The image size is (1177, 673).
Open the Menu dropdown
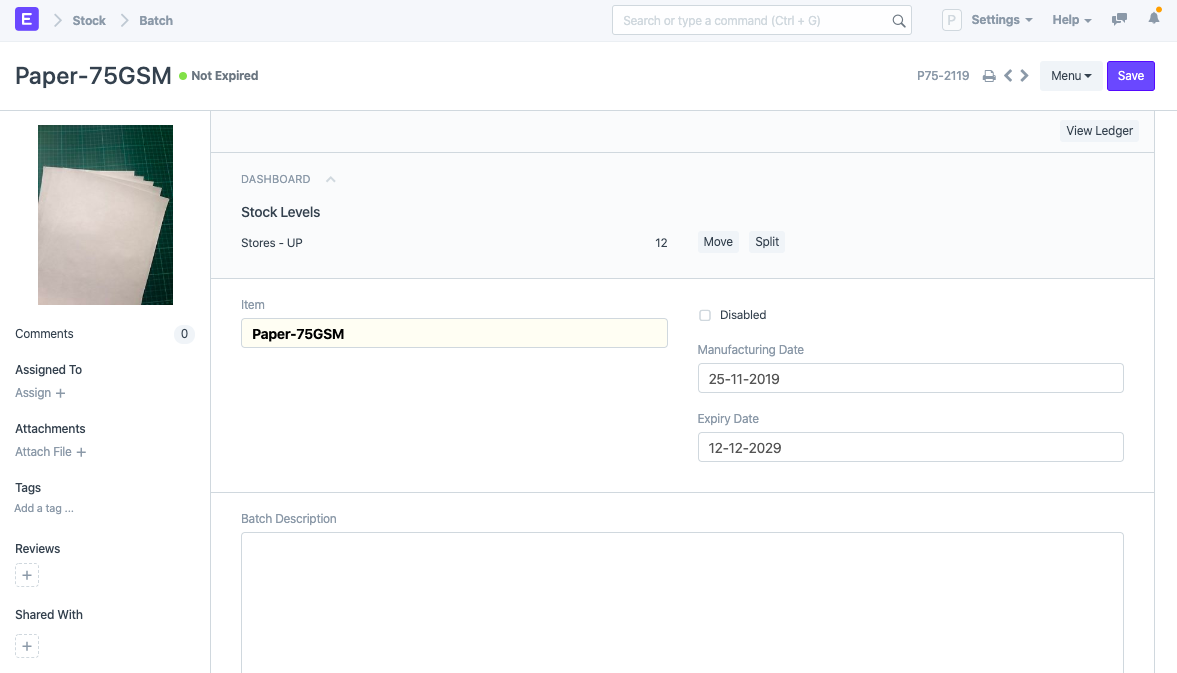[1071, 76]
